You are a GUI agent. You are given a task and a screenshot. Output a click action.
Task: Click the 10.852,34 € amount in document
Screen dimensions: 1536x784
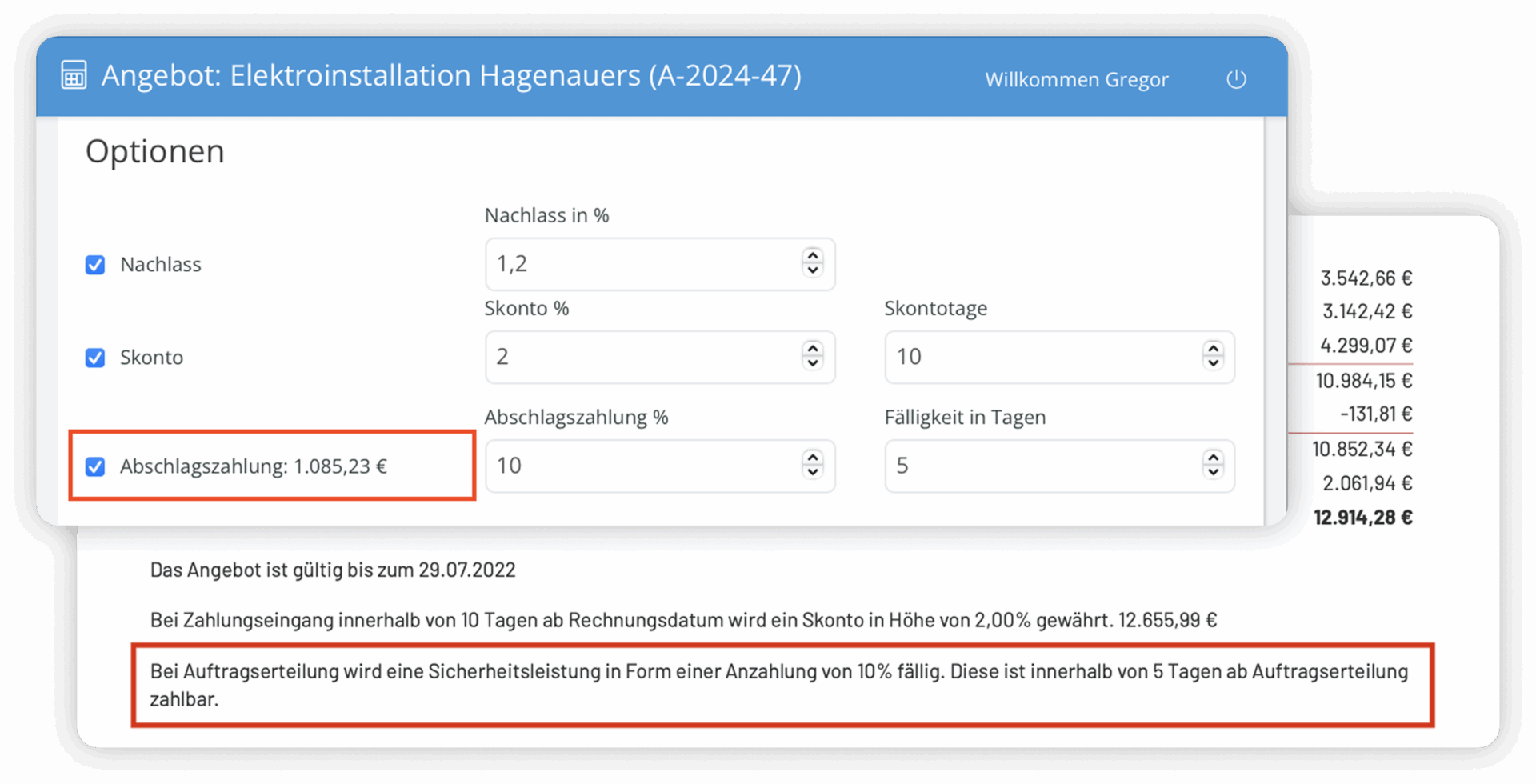pos(1362,449)
